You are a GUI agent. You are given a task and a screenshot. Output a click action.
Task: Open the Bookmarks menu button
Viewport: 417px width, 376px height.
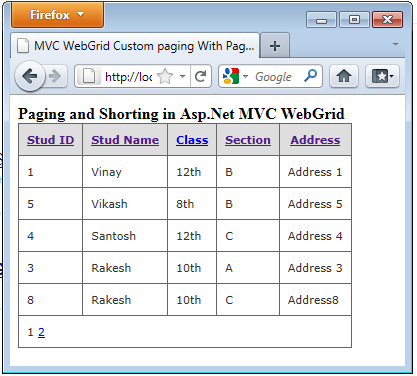(x=382, y=76)
